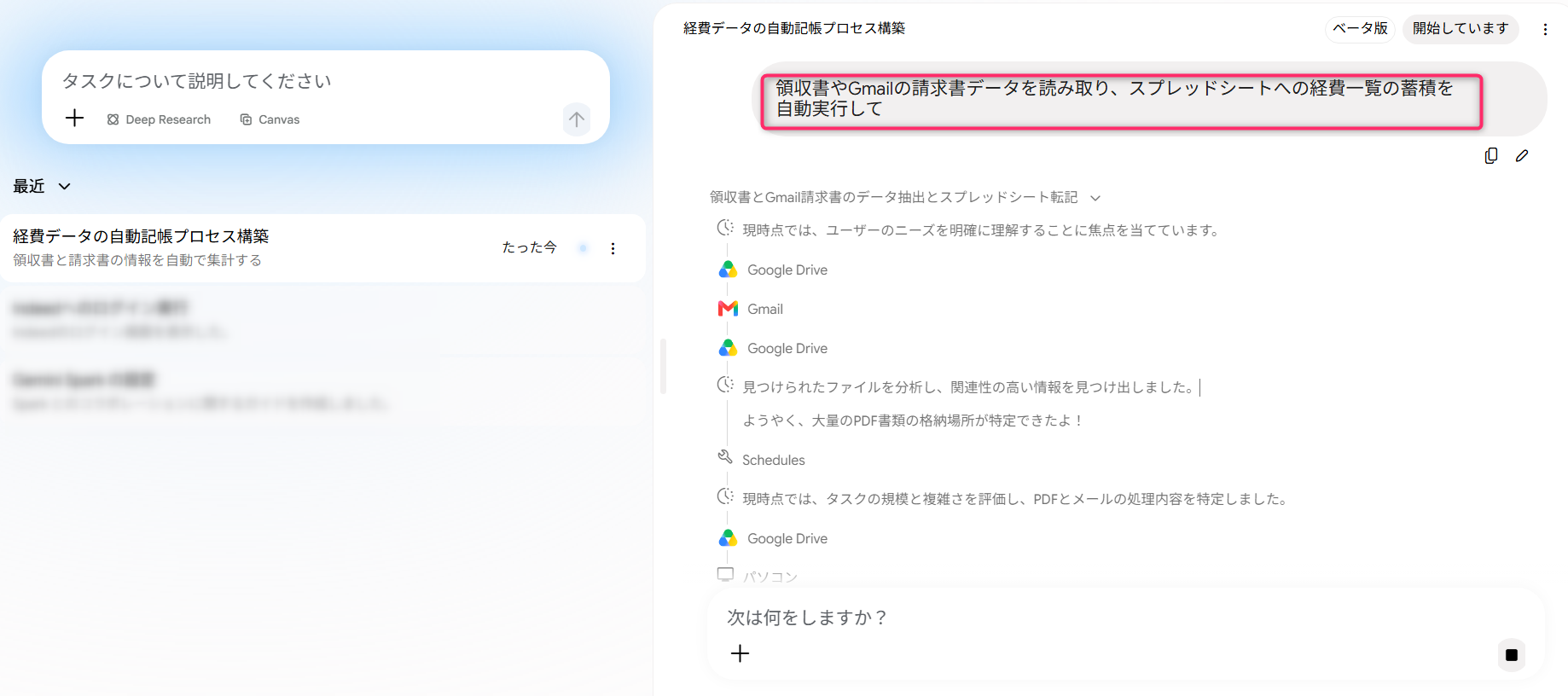Click the step 現時点では、ユーザーのニーズを明確に理解
Viewport: 1568px width, 696px height.
coord(982,230)
